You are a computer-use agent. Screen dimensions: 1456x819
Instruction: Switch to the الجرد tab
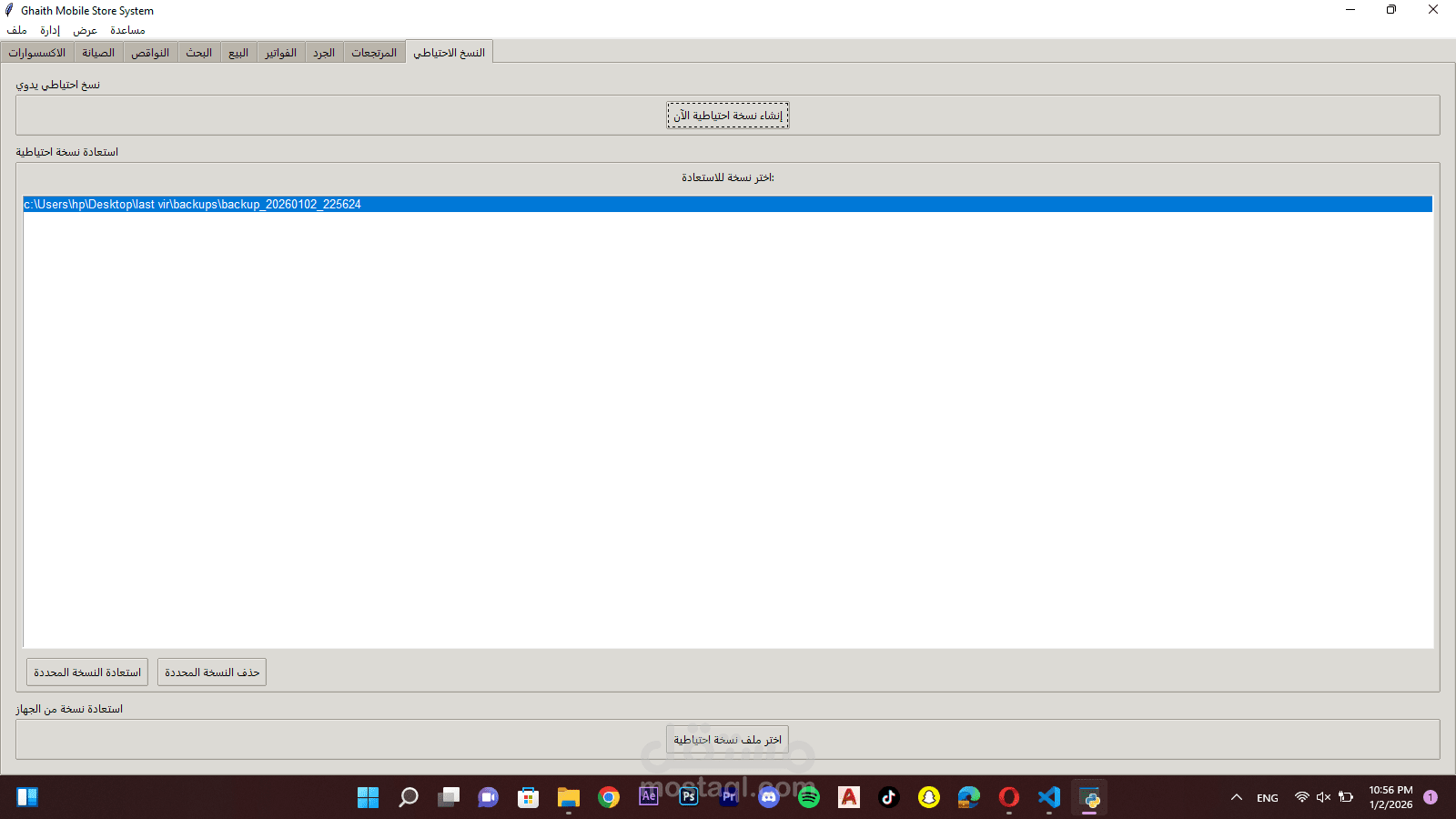[324, 53]
